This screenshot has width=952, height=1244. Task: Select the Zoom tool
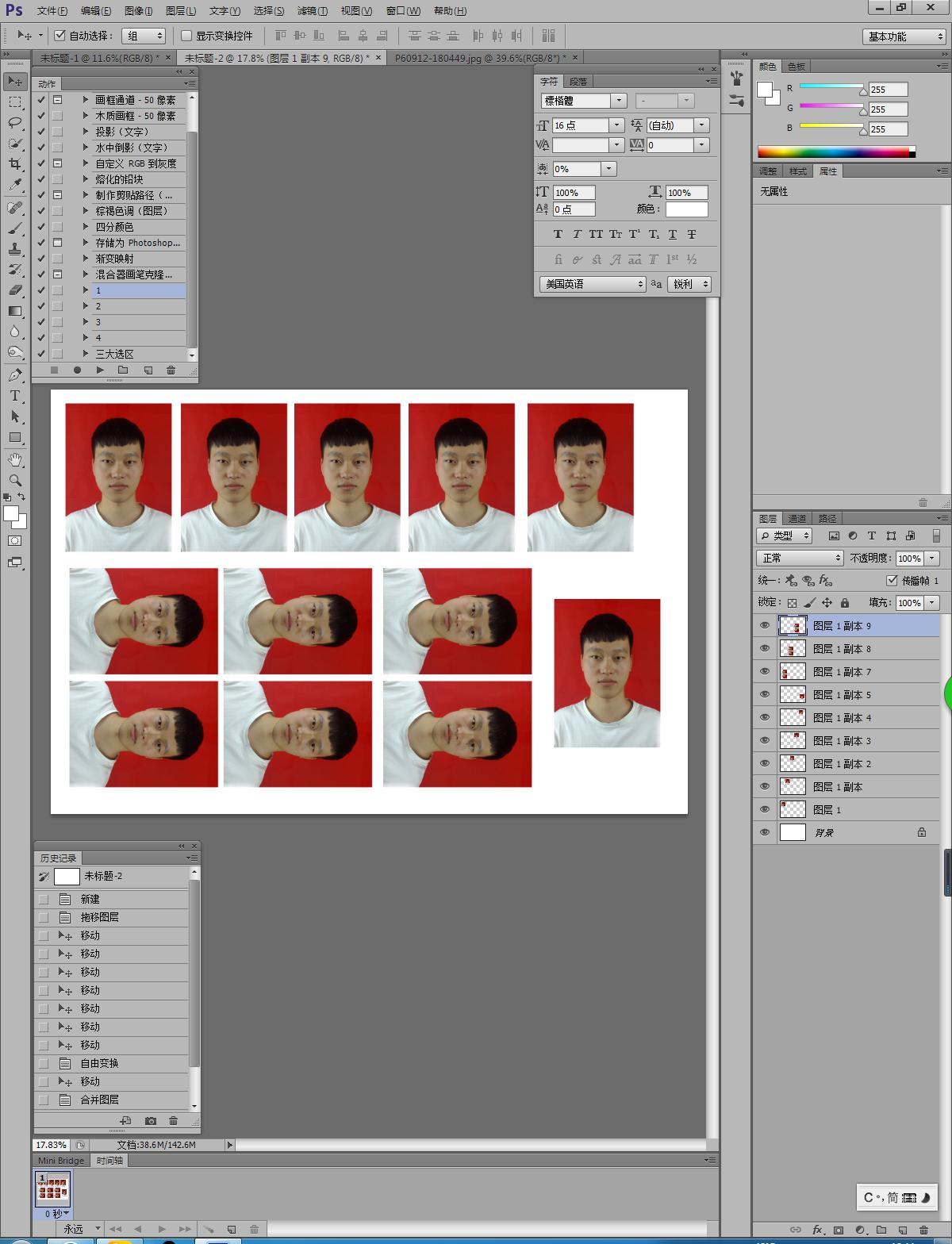(x=15, y=481)
